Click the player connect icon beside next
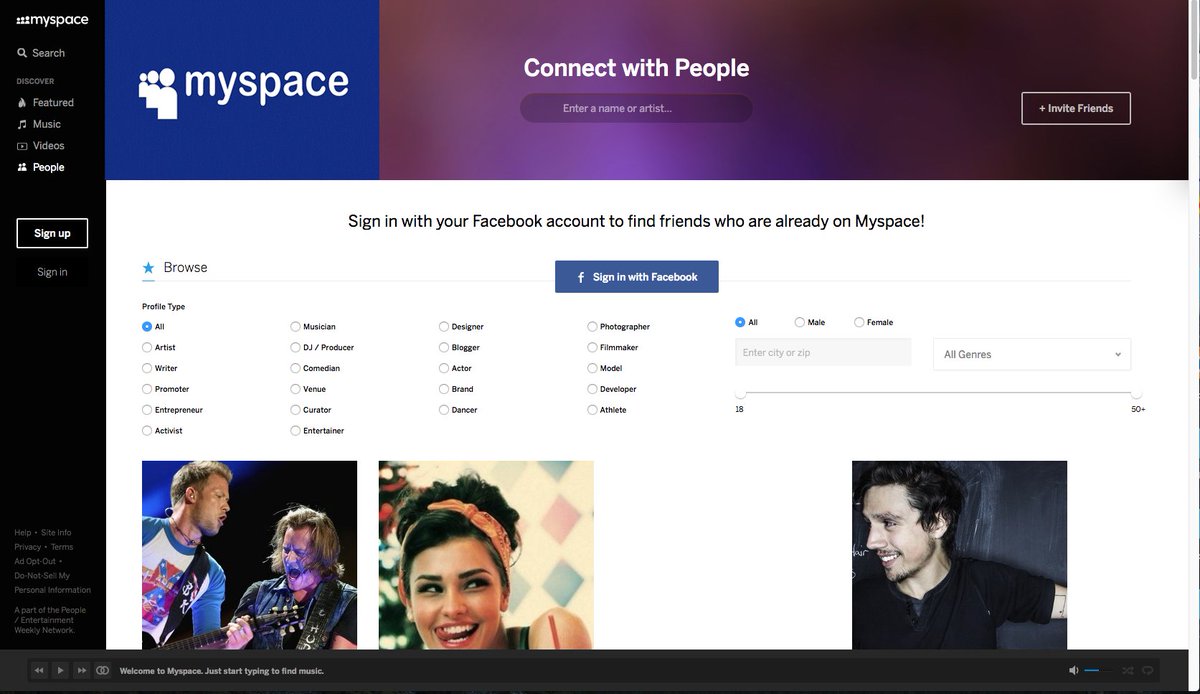The width and height of the screenshot is (1200, 694). point(102,671)
